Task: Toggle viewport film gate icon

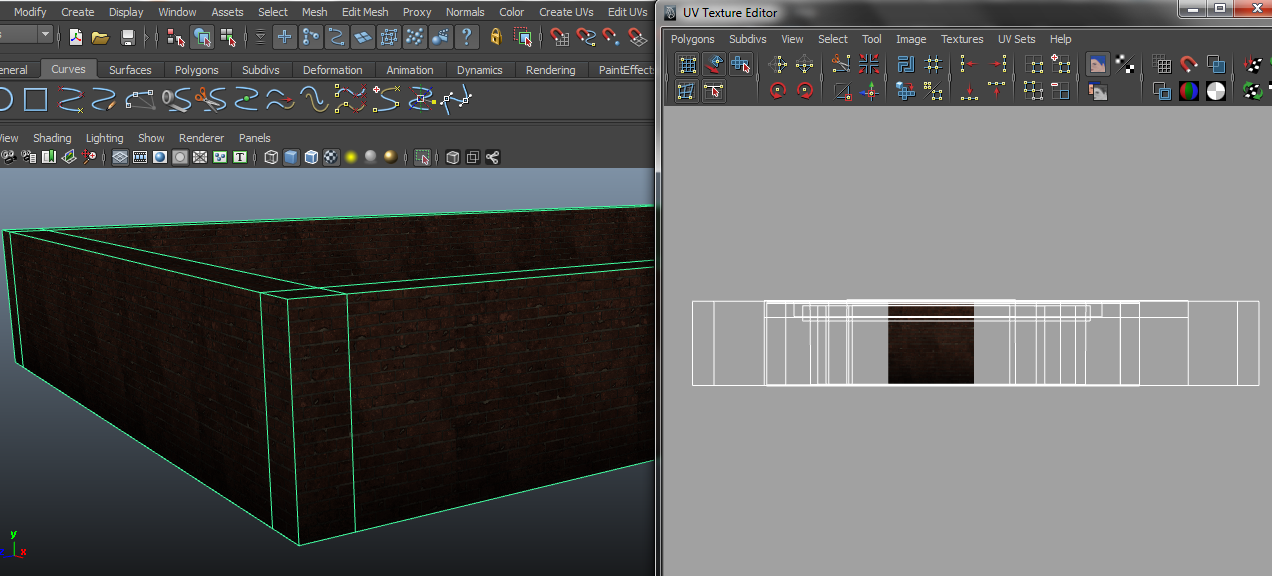Action: click(140, 157)
